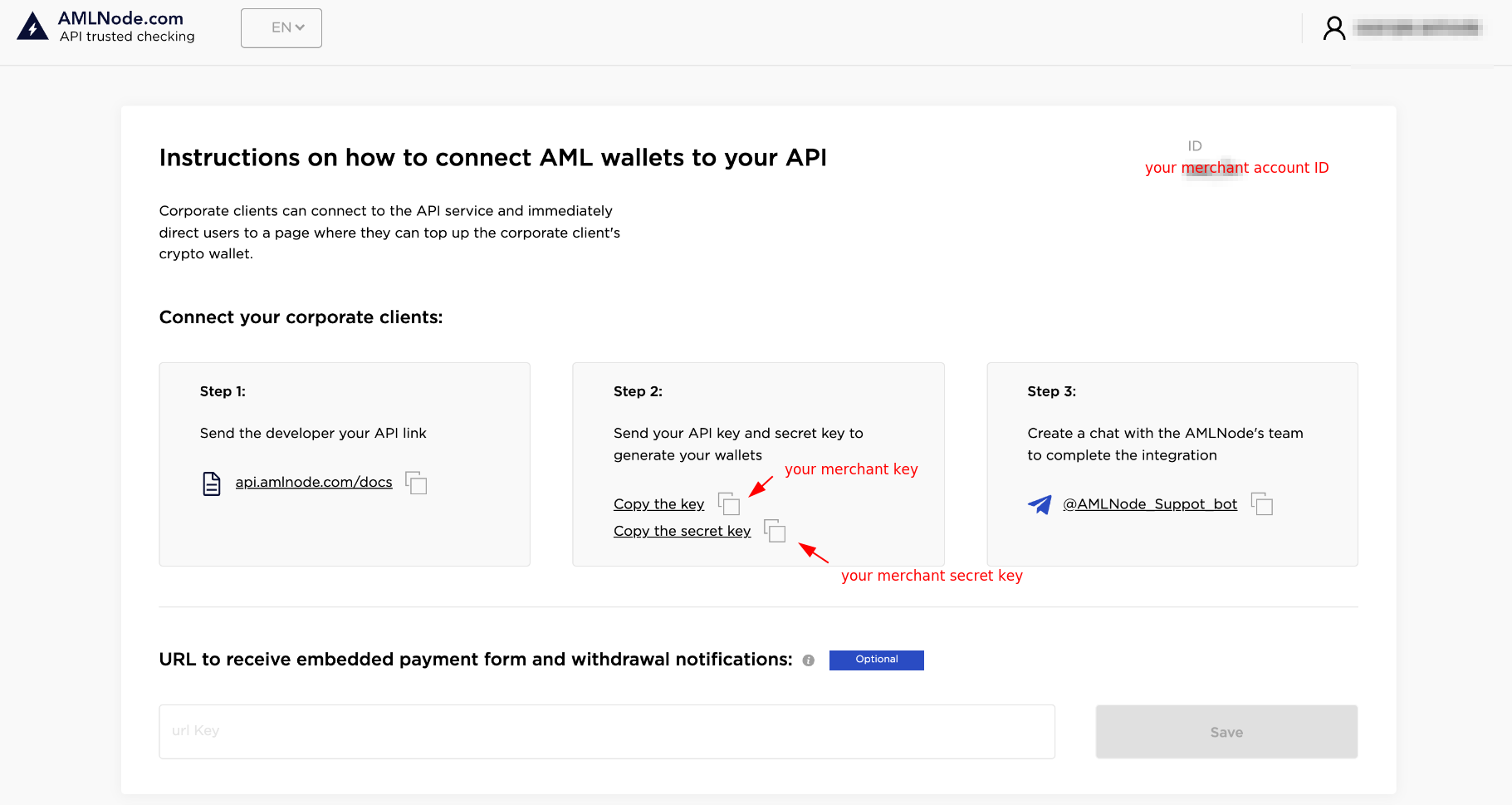Click the blurred account name in the header
Image resolution: width=1512 pixels, height=805 pixels.
[x=1417, y=28]
